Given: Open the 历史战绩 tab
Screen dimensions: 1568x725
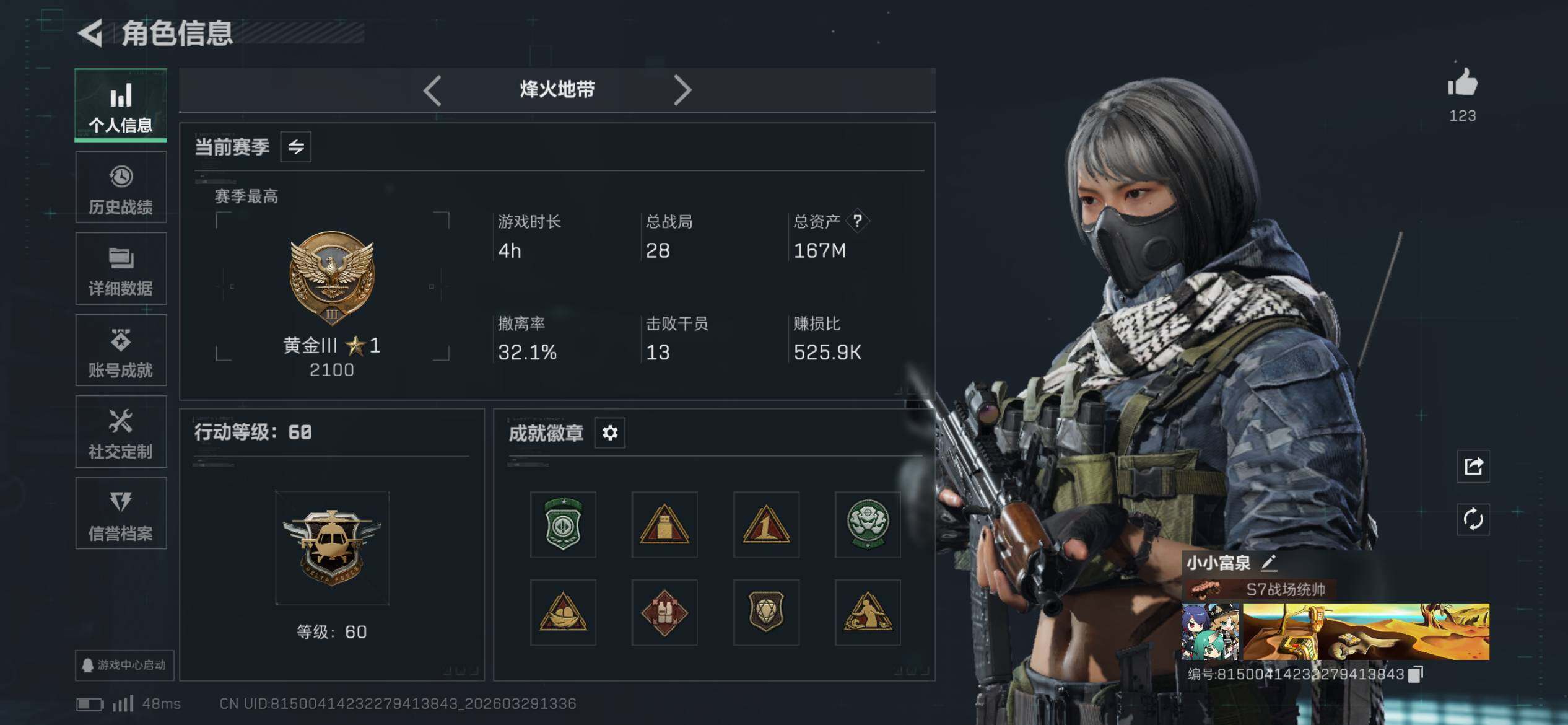Looking at the screenshot, I should point(121,188).
